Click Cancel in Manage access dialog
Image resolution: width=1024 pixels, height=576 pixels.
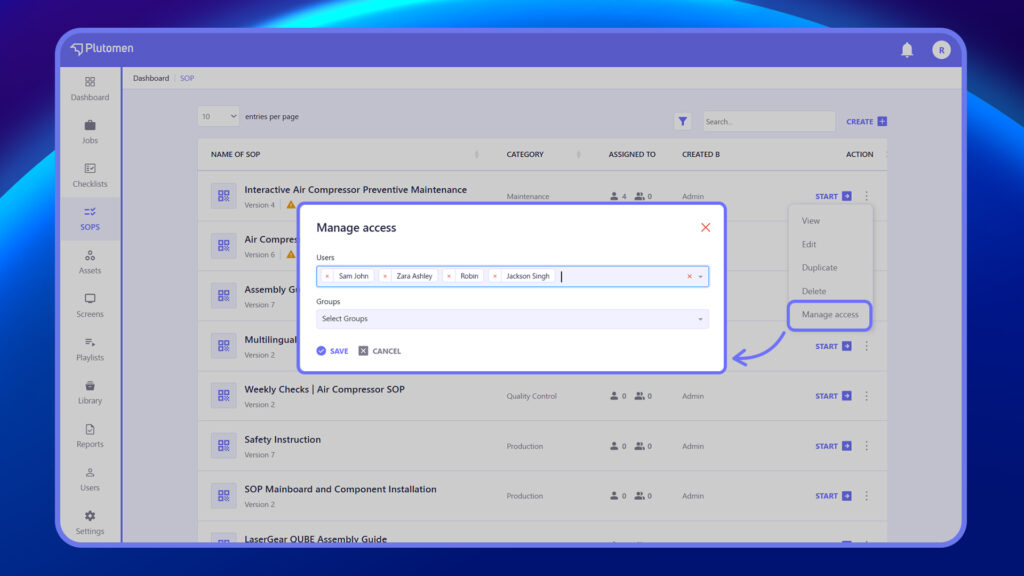(379, 351)
